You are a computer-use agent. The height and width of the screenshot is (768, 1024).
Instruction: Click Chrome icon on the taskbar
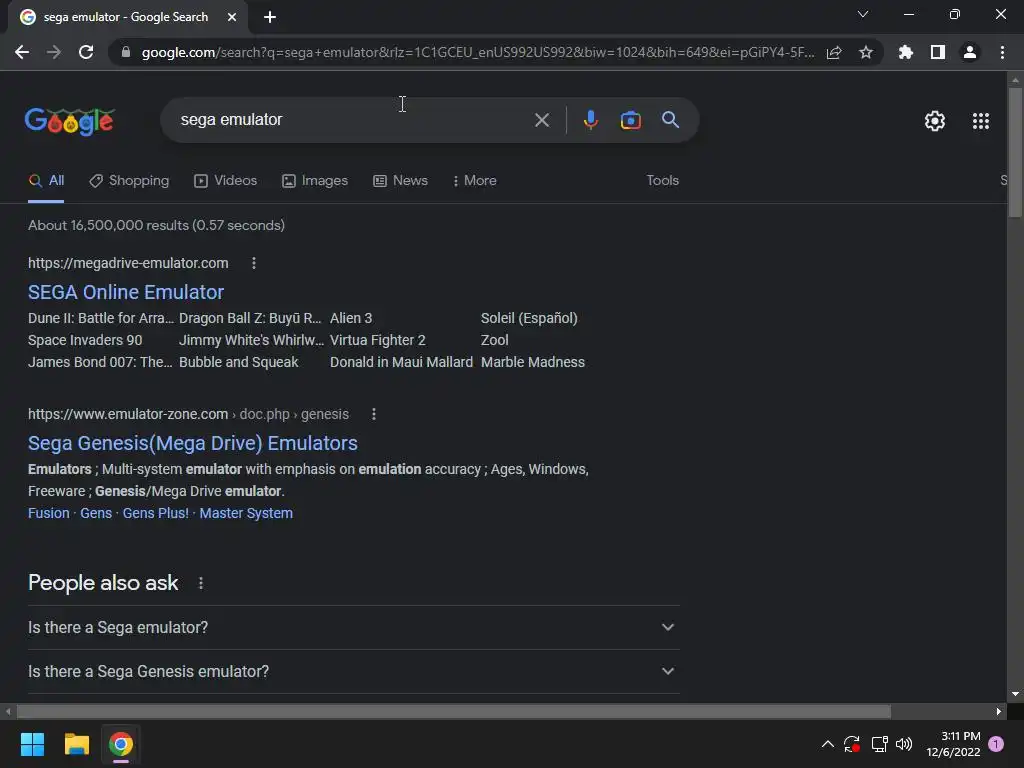(121, 744)
